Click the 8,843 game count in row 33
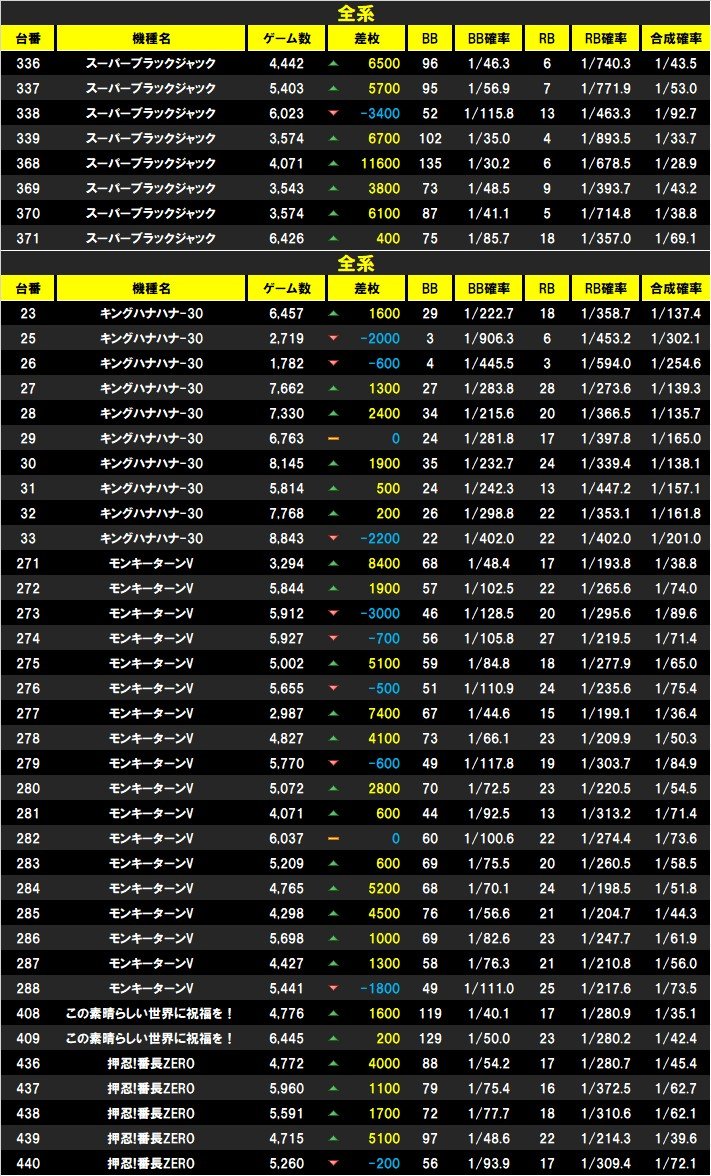Viewport: 711px width, 1176px height. click(x=287, y=538)
